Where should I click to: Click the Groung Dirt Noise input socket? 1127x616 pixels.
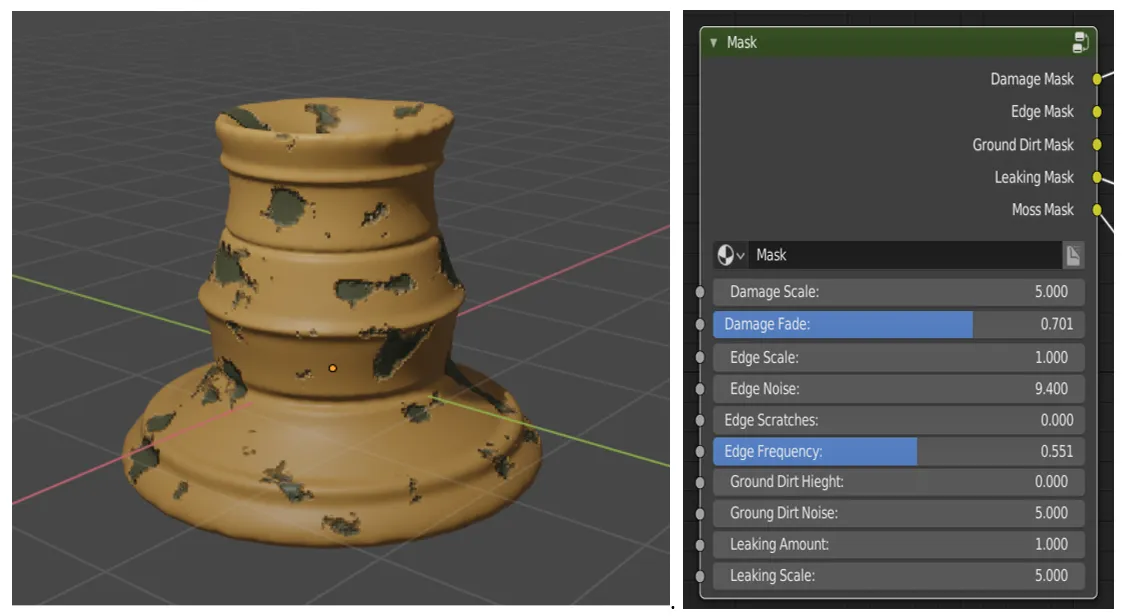click(x=700, y=513)
